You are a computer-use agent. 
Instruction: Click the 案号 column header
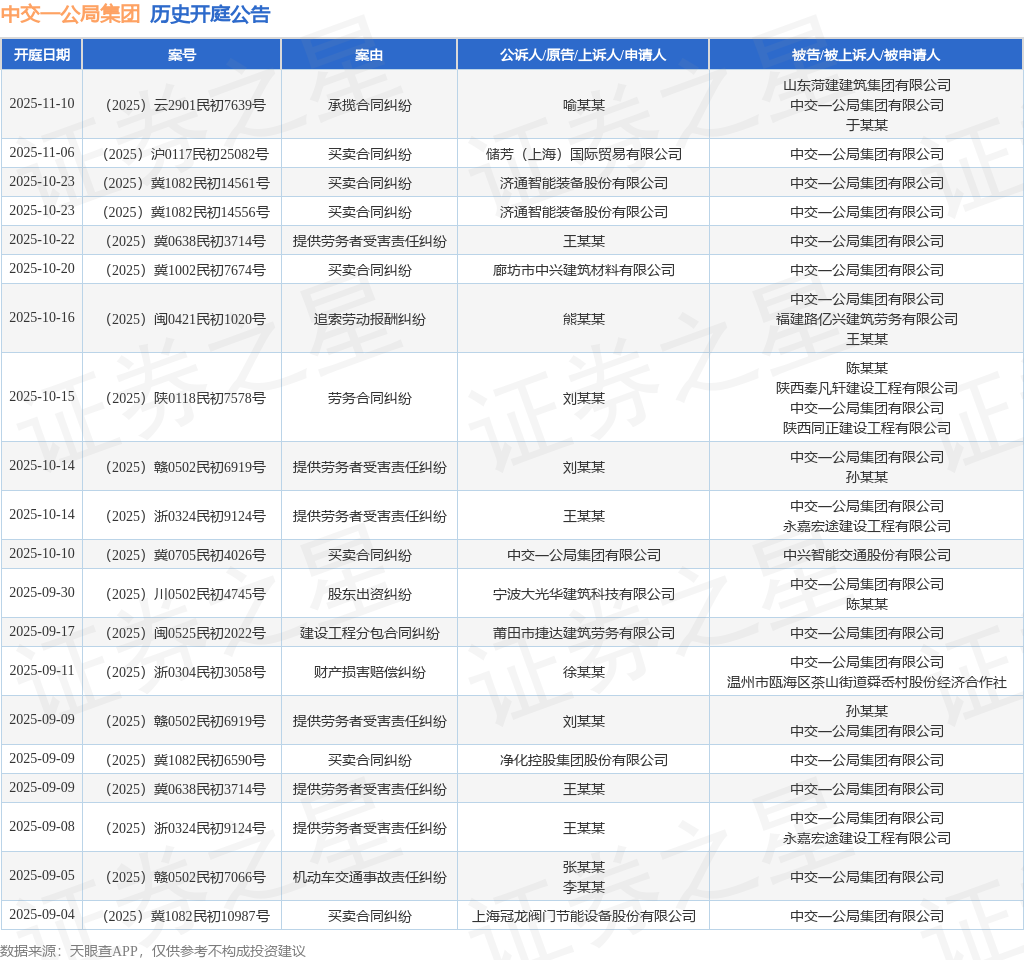(182, 55)
